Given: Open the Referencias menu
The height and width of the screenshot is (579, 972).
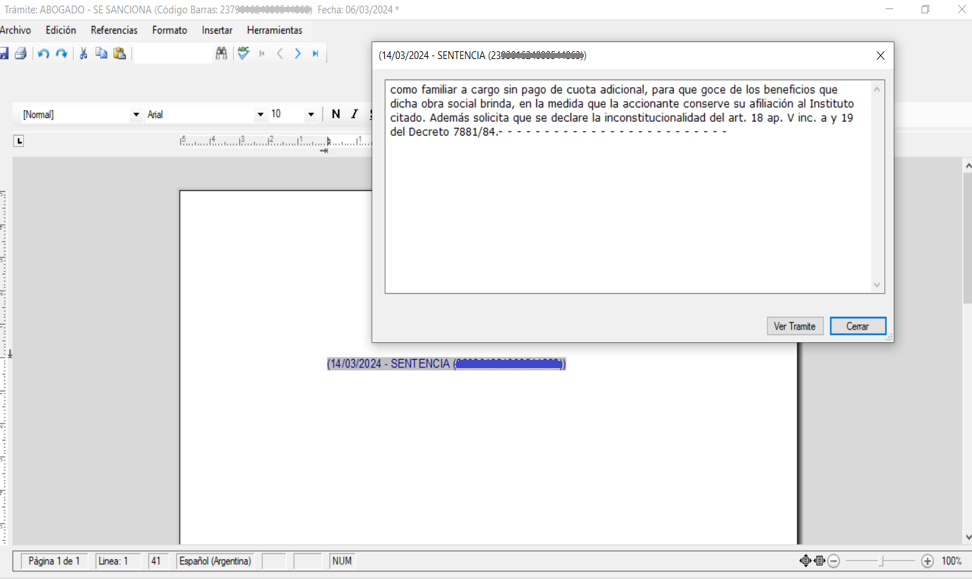Looking at the screenshot, I should tap(114, 30).
